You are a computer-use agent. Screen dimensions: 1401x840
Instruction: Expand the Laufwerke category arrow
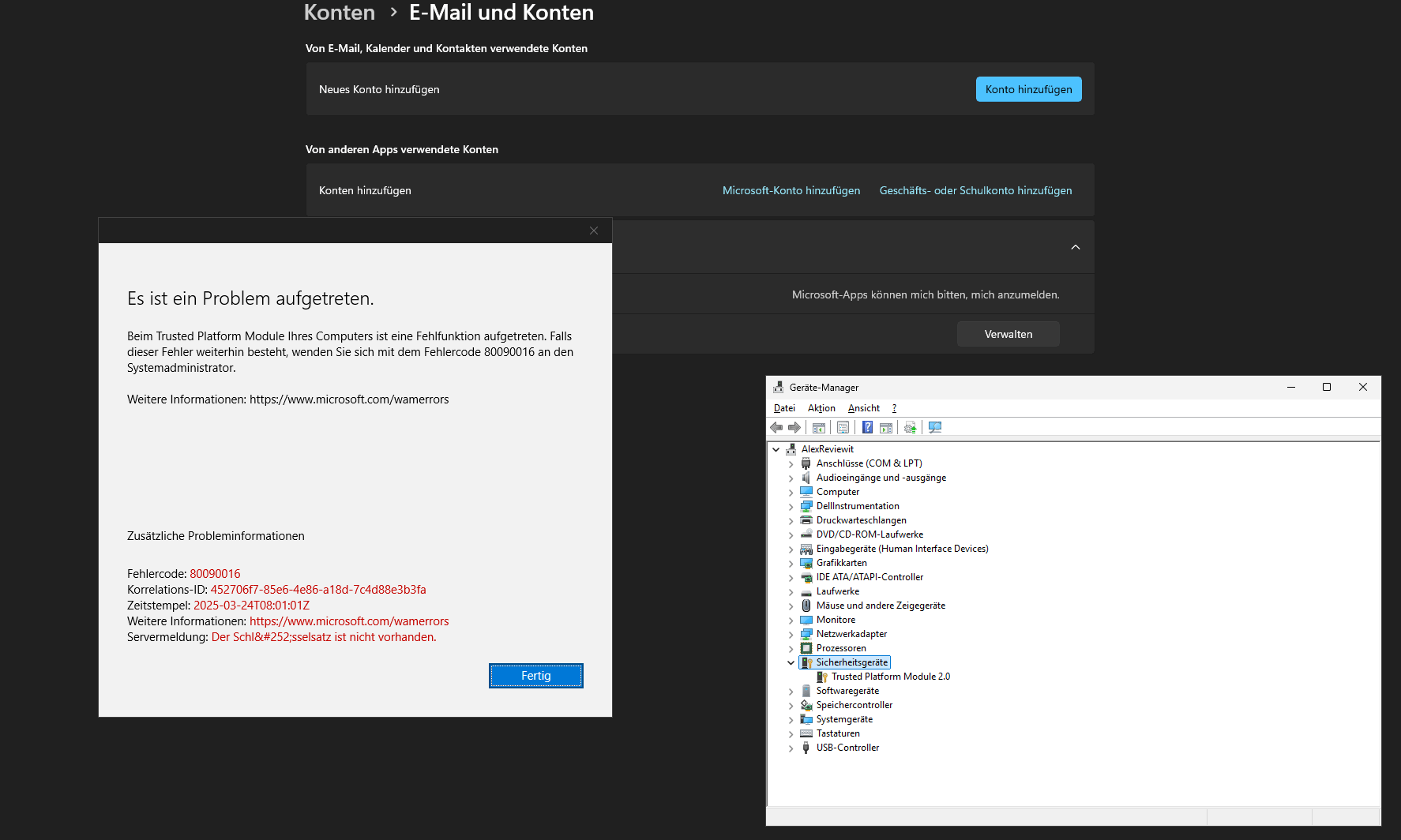coord(791,591)
